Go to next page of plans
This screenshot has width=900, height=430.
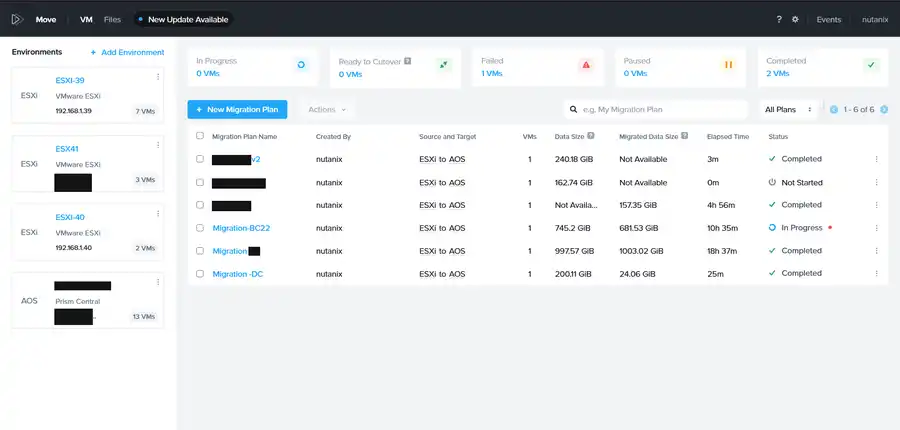884,110
